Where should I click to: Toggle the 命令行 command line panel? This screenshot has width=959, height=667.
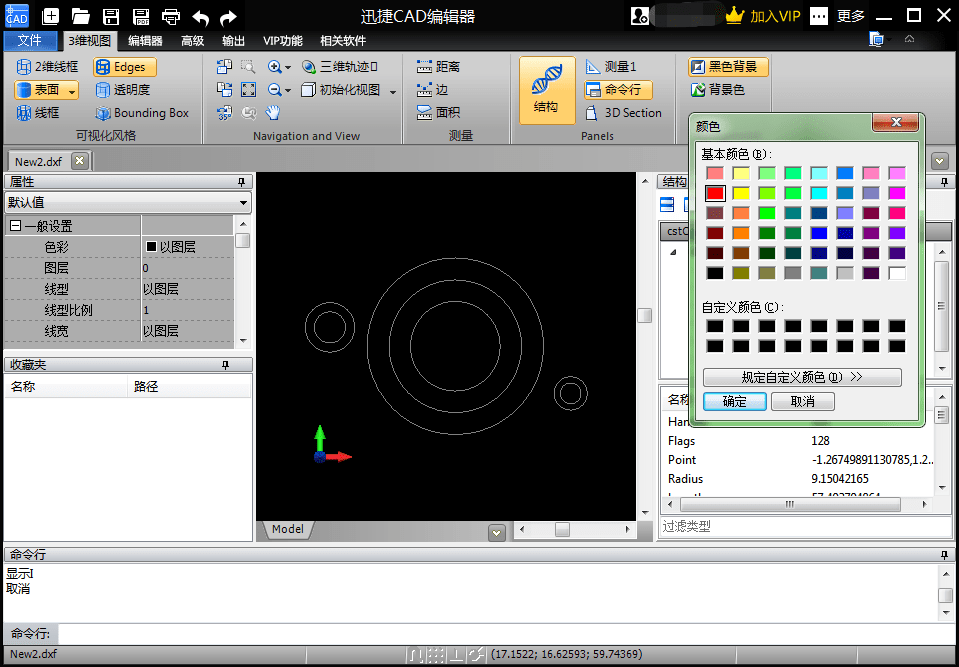618,90
